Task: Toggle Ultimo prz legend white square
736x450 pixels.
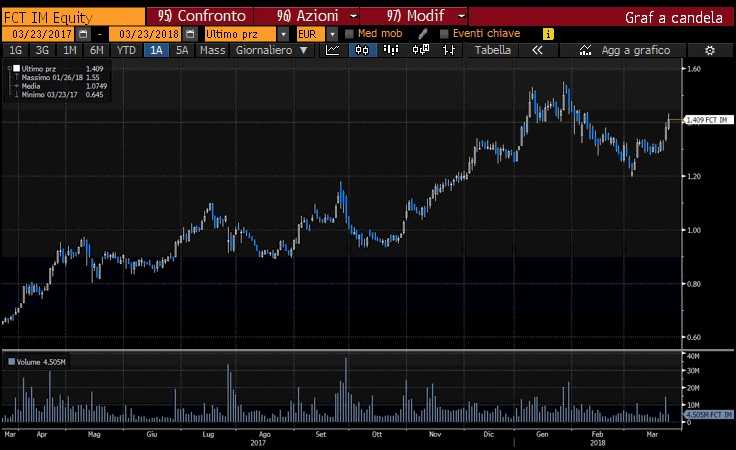Action: click(x=16, y=69)
